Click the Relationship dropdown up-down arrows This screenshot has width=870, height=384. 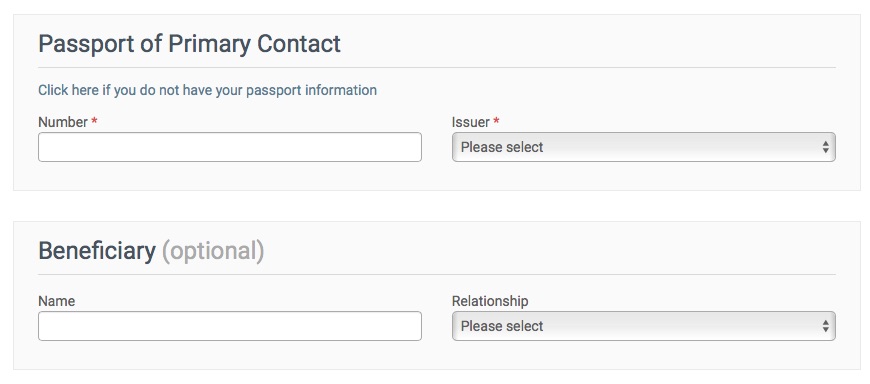826,326
